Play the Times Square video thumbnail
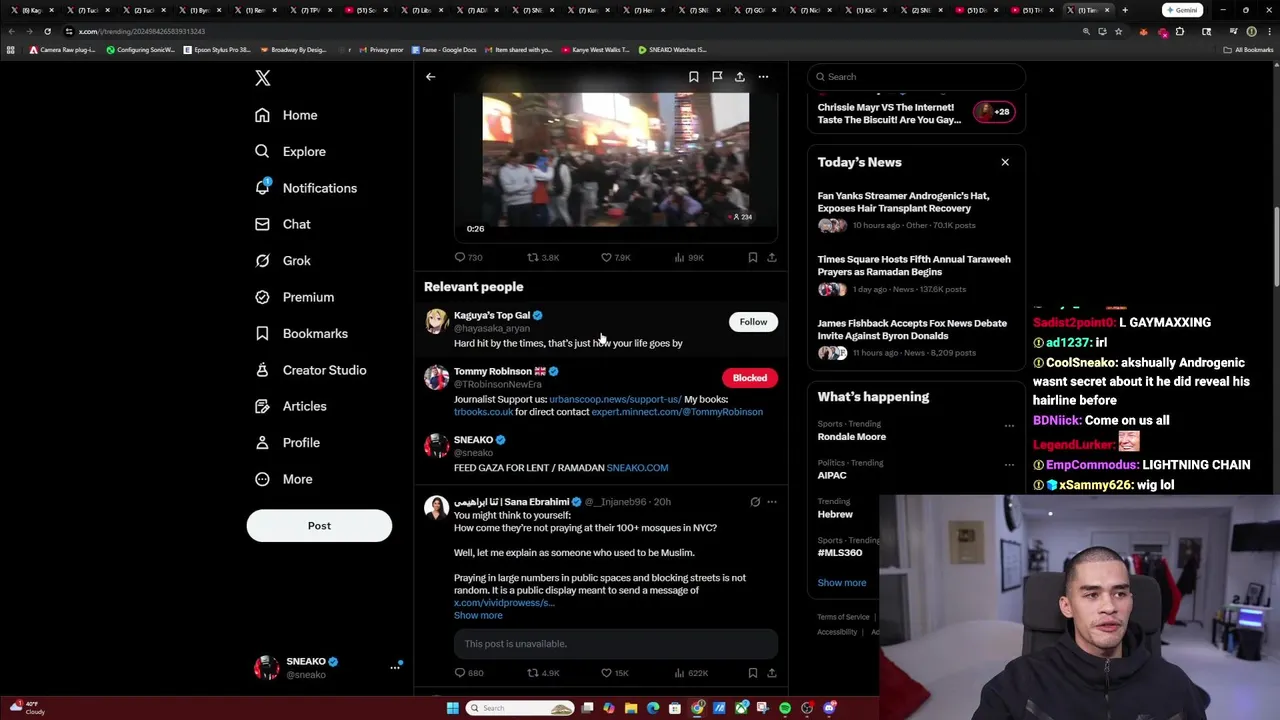Viewport: 1280px width, 720px height. 616,160
